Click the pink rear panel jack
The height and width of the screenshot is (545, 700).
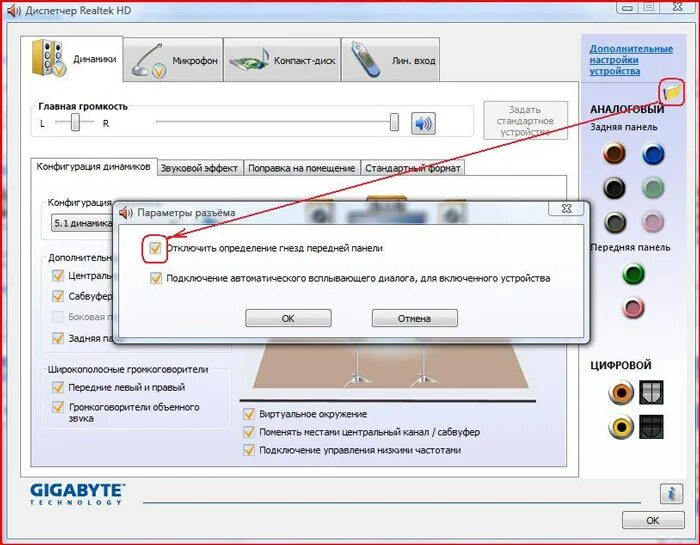(x=653, y=222)
